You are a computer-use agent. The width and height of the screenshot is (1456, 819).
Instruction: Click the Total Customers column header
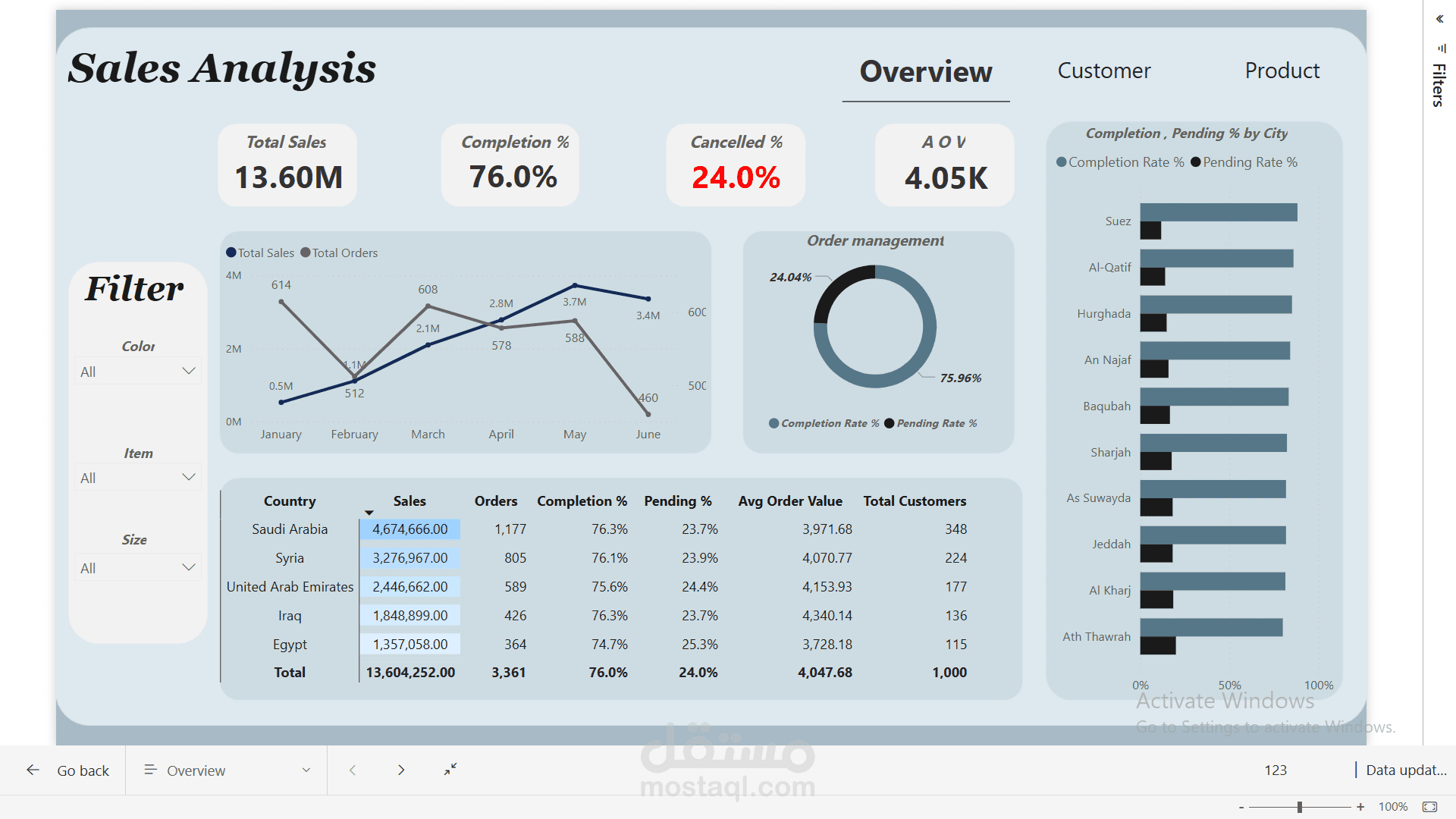(915, 500)
